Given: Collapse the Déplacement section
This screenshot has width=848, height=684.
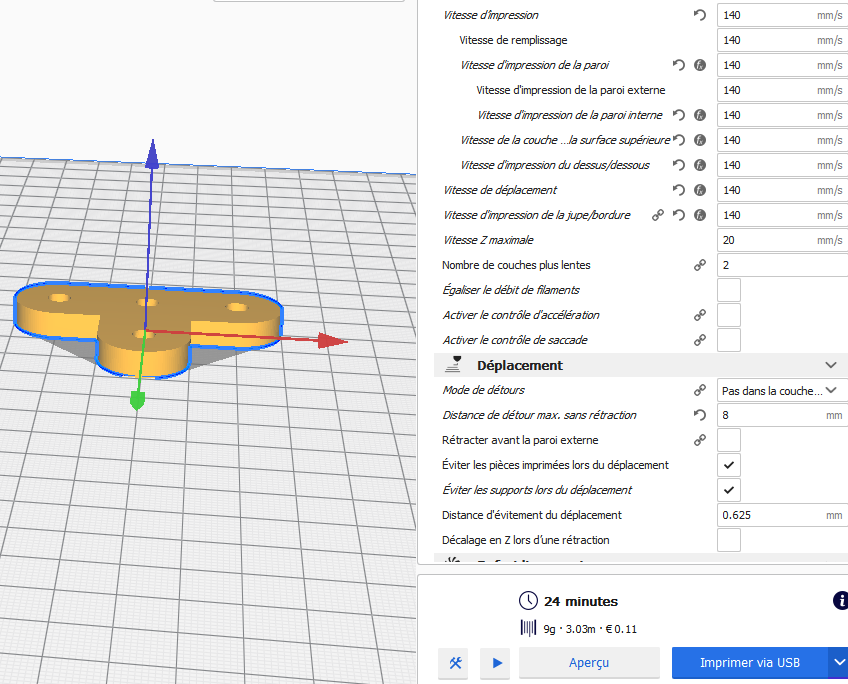Looking at the screenshot, I should click(831, 365).
